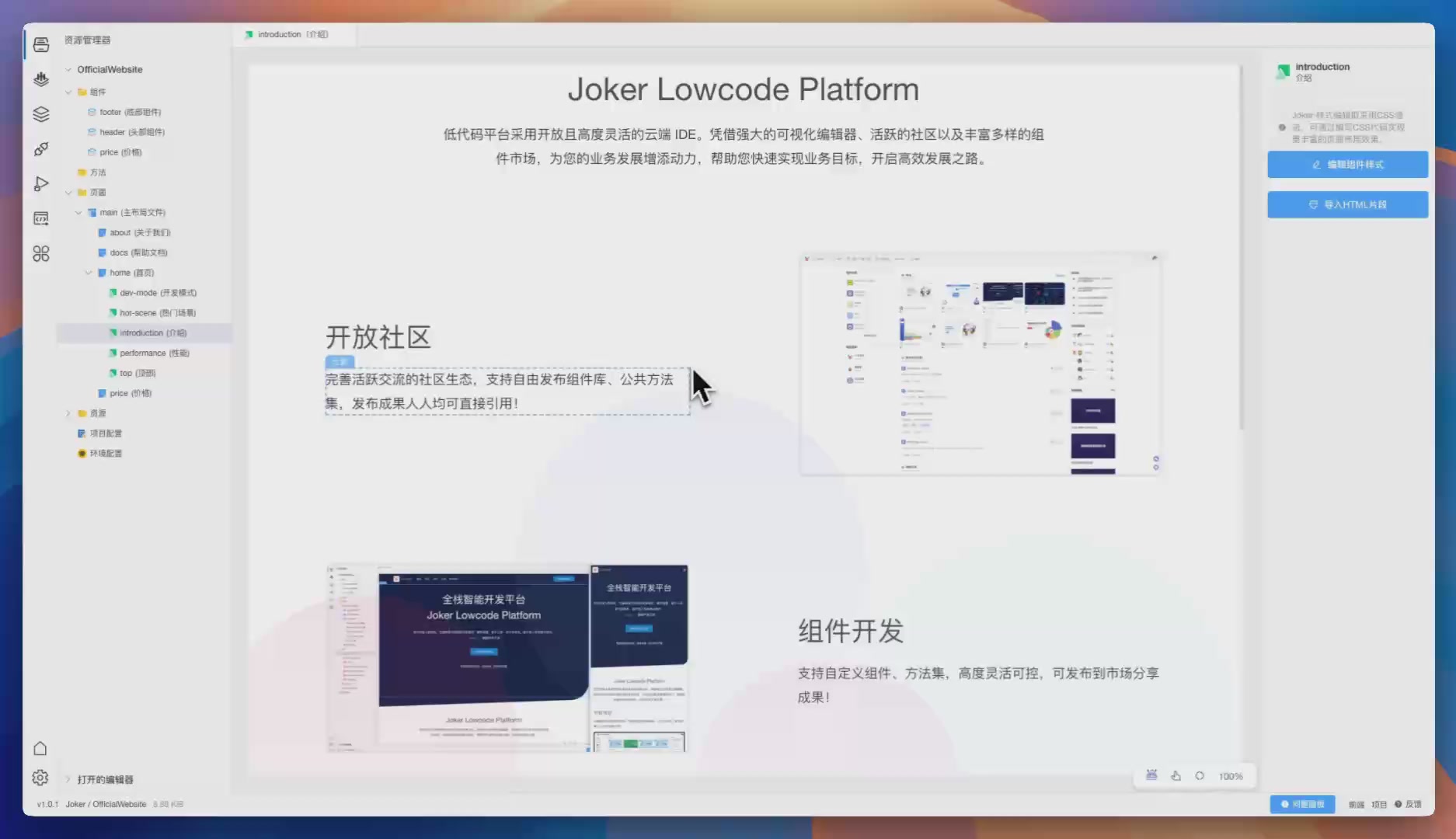The height and width of the screenshot is (839, 1456).
Task: Select introduction (介绍) in the tree
Action: point(145,332)
